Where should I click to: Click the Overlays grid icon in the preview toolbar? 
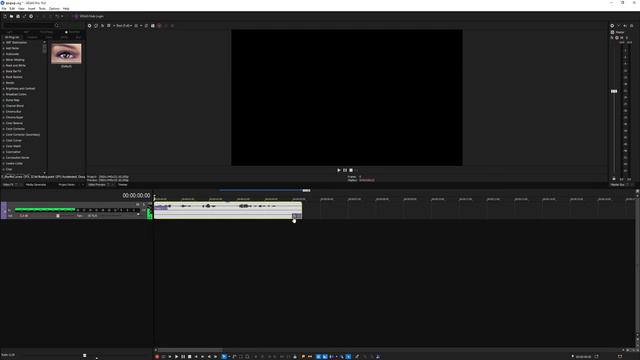tap(136, 26)
